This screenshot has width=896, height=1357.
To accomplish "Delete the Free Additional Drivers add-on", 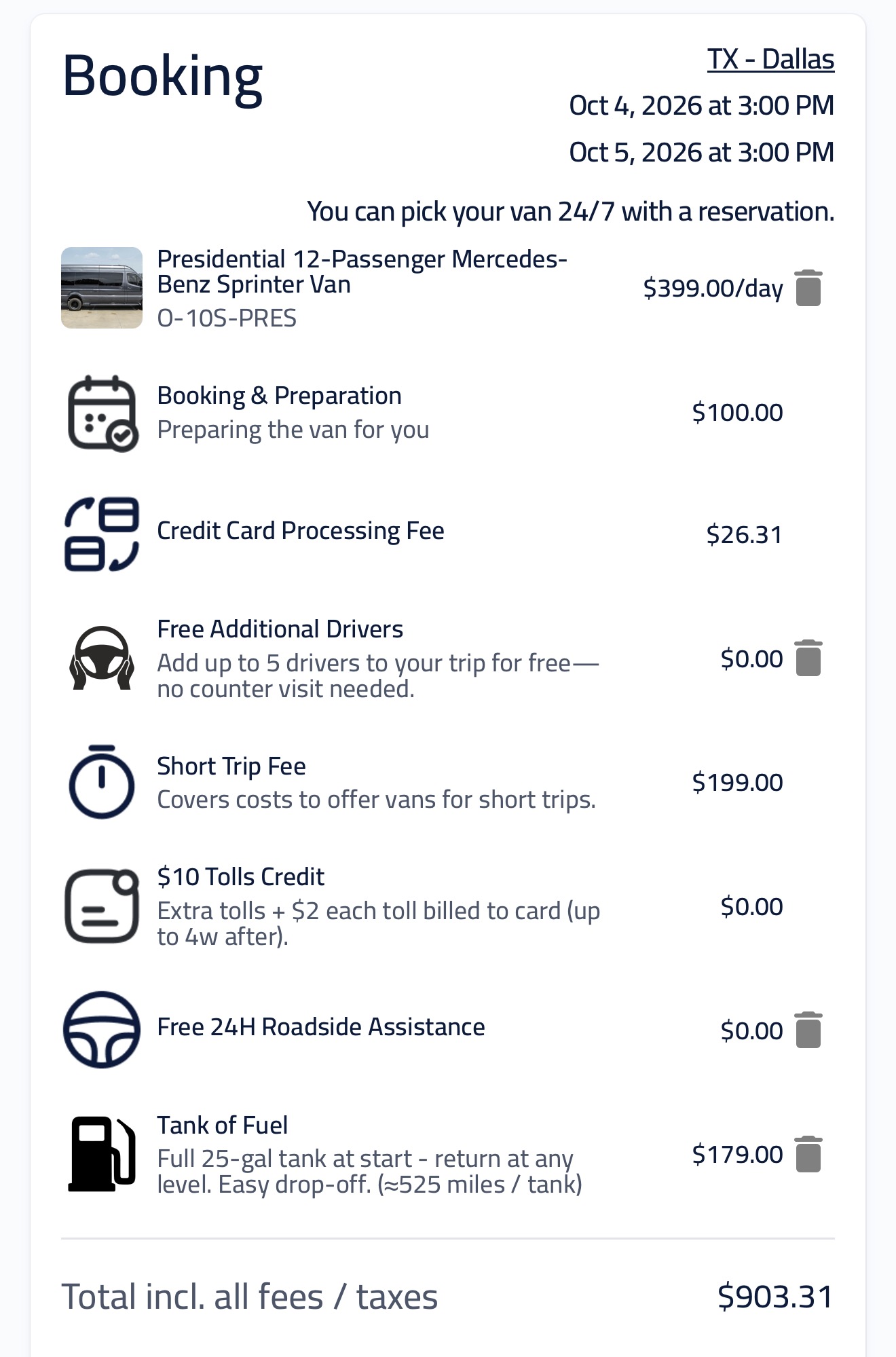I will (808, 658).
